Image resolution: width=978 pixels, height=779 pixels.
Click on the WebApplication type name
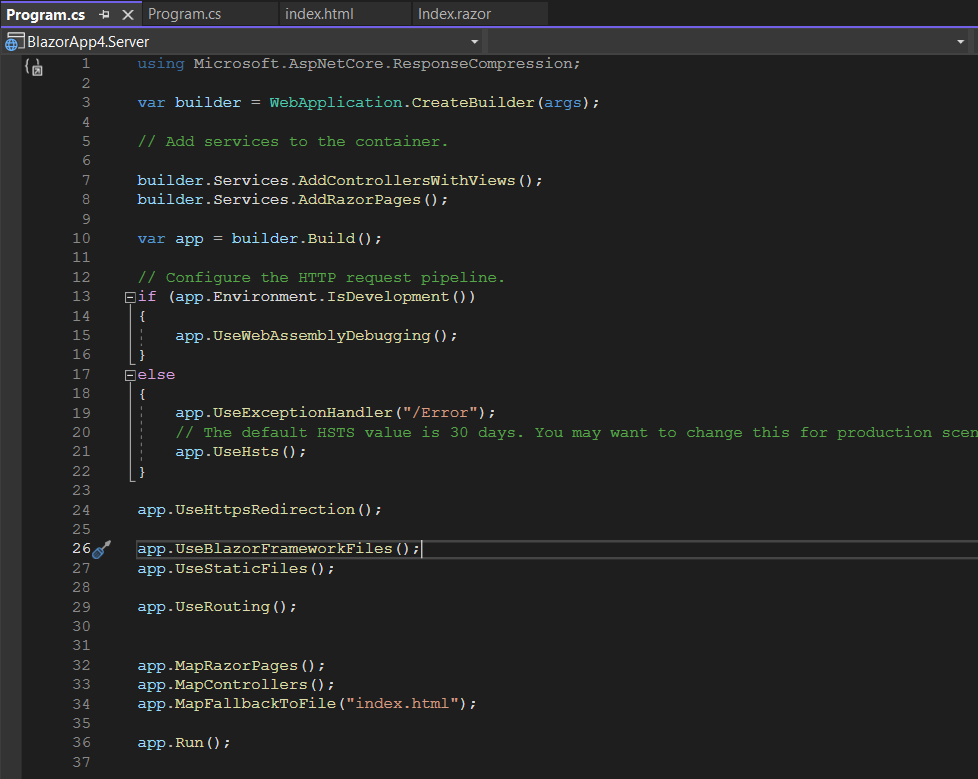click(336, 102)
